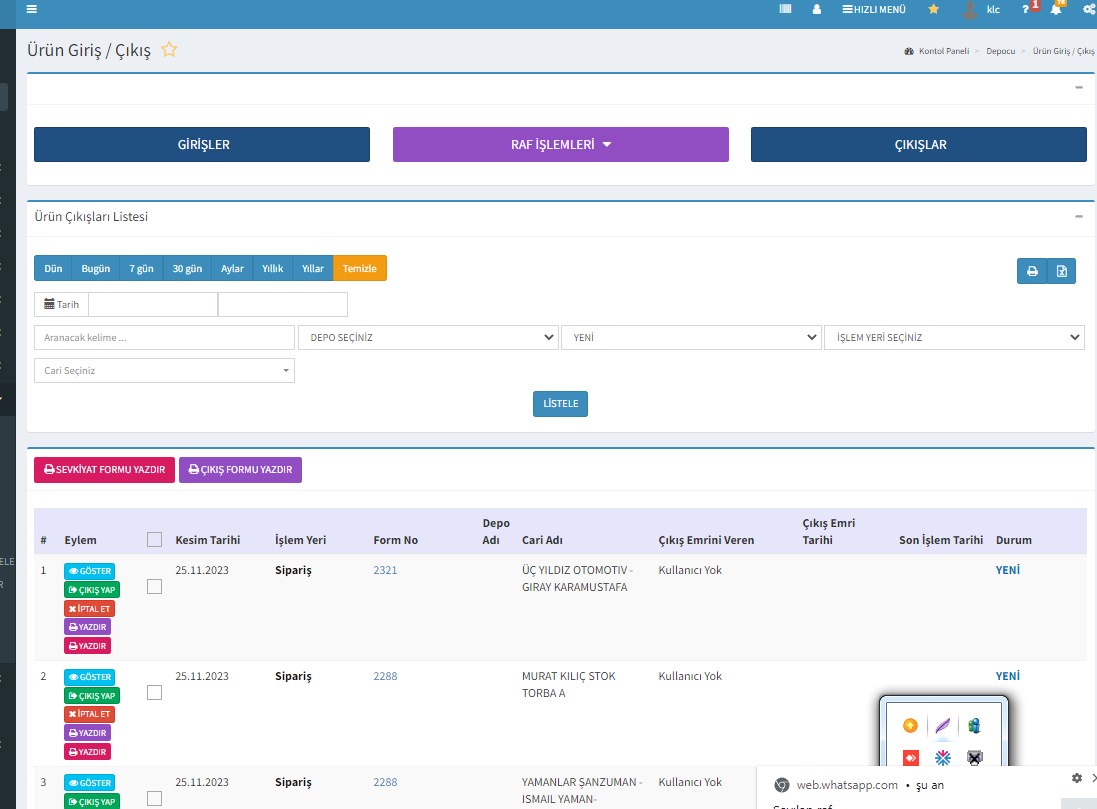Check the row 2 MURAT KILIÇ checkbox
The width and height of the screenshot is (1097, 809).
154,692
